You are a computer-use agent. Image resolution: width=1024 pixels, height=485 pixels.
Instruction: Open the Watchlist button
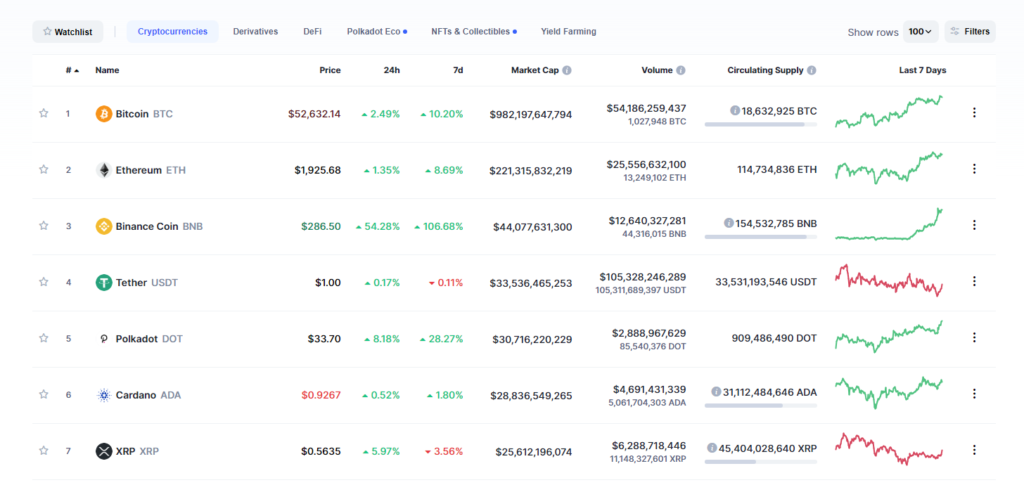point(68,31)
